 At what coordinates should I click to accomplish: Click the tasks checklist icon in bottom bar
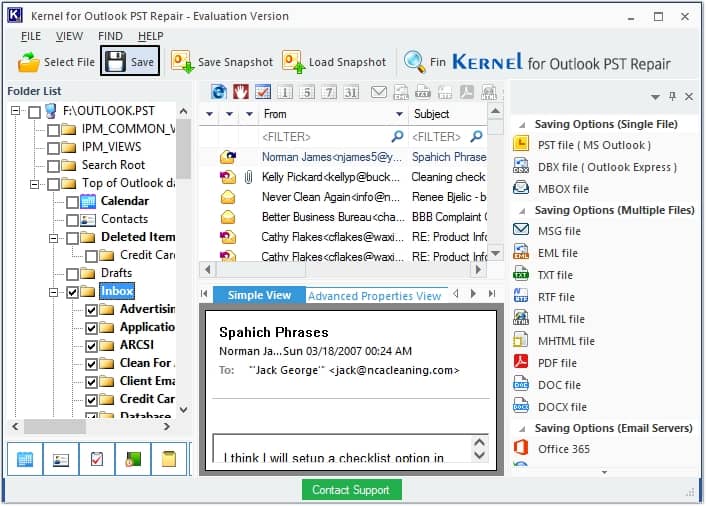(x=97, y=459)
